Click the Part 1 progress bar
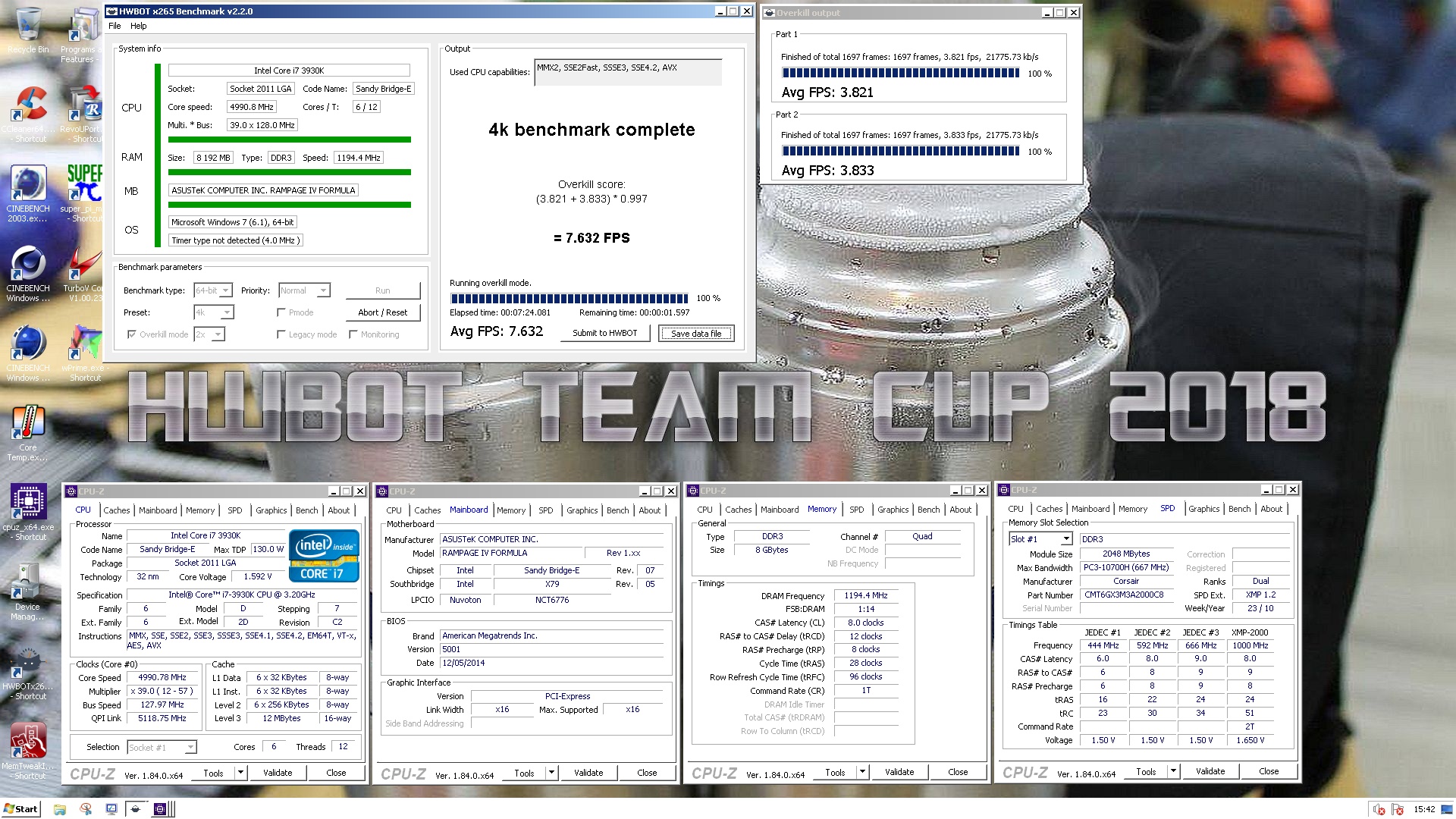The height and width of the screenshot is (819, 1456). (x=901, y=73)
